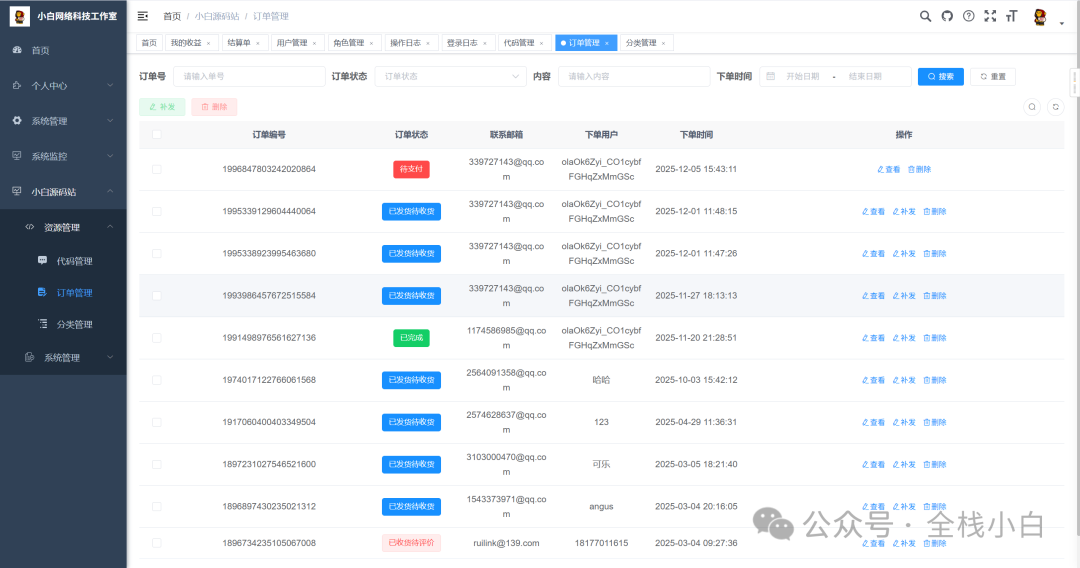Open 分类管理 in the sidebar

74,324
